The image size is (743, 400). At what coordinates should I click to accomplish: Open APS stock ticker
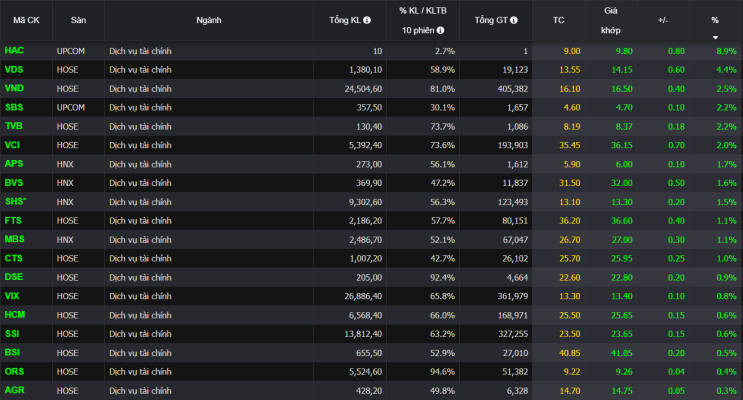[x=14, y=164]
